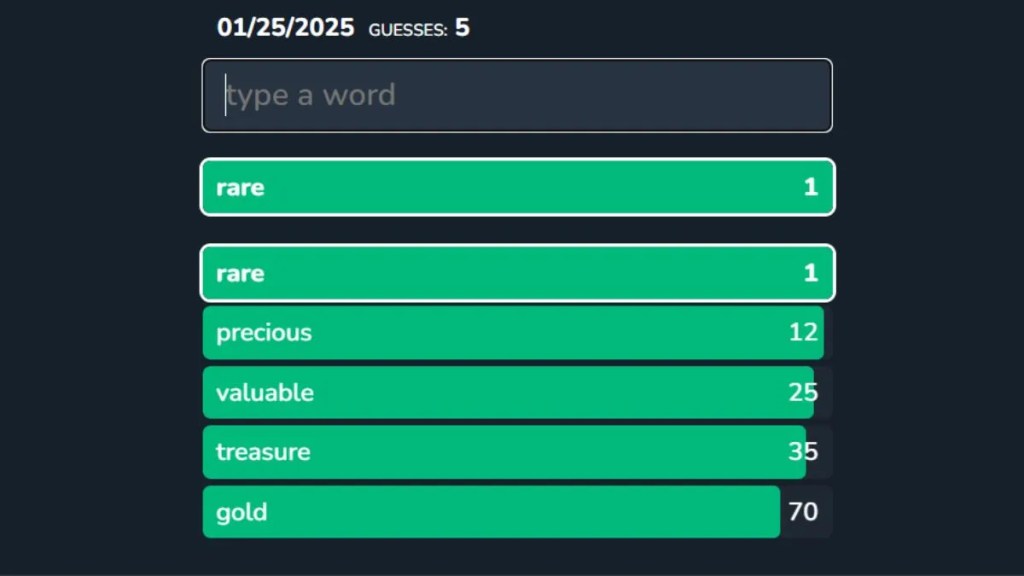The width and height of the screenshot is (1024, 576).
Task: Click the "treasure" word label
Action: (263, 452)
